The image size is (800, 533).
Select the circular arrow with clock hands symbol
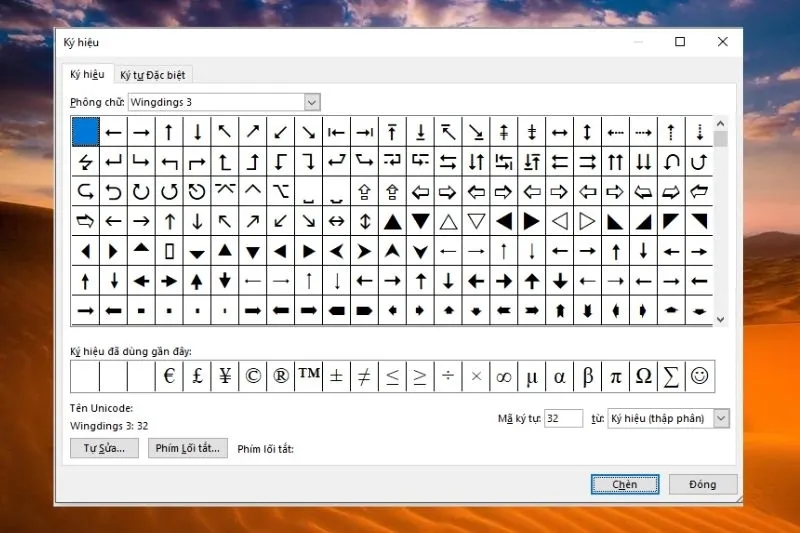coord(197,192)
